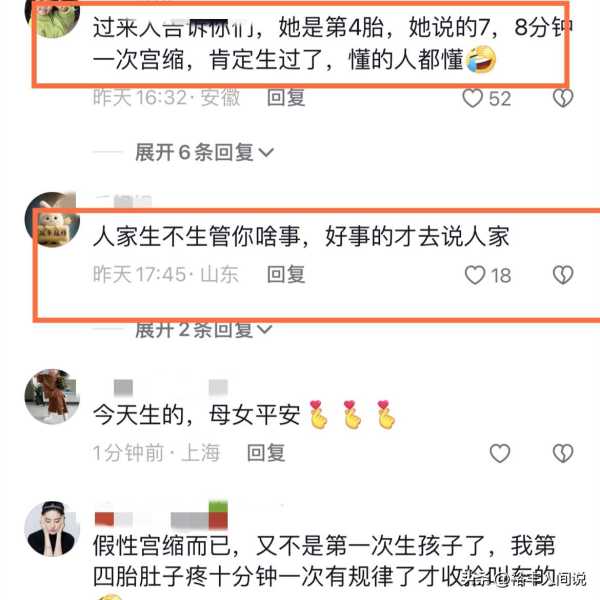The image size is (600, 600).
Task: Open the green-clothed avatar profile
Action: point(52,15)
